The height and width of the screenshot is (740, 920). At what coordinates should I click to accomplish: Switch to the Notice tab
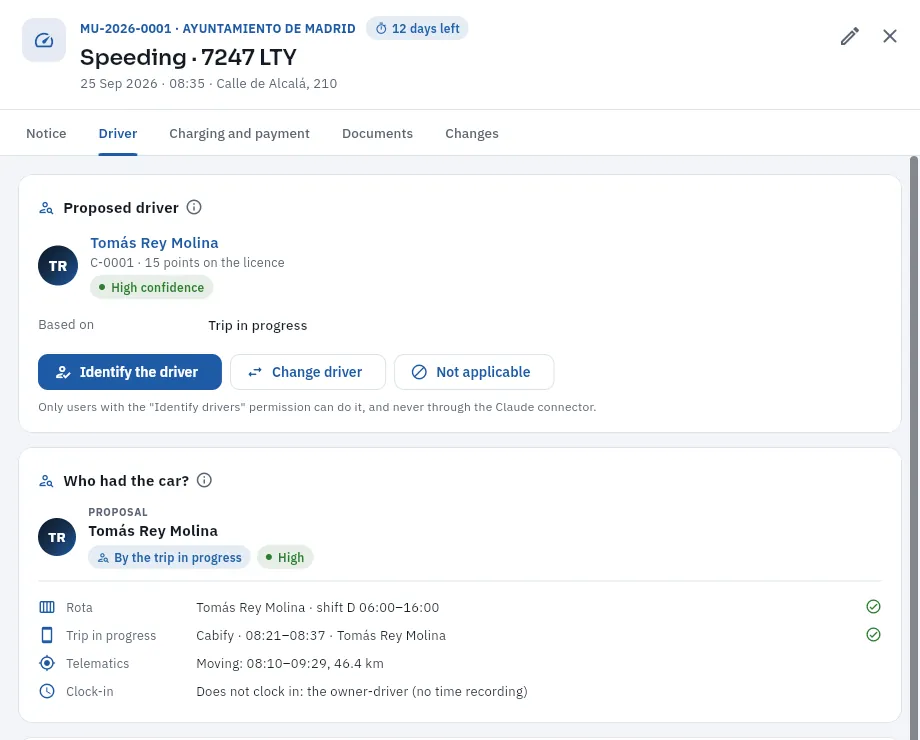[x=46, y=134]
